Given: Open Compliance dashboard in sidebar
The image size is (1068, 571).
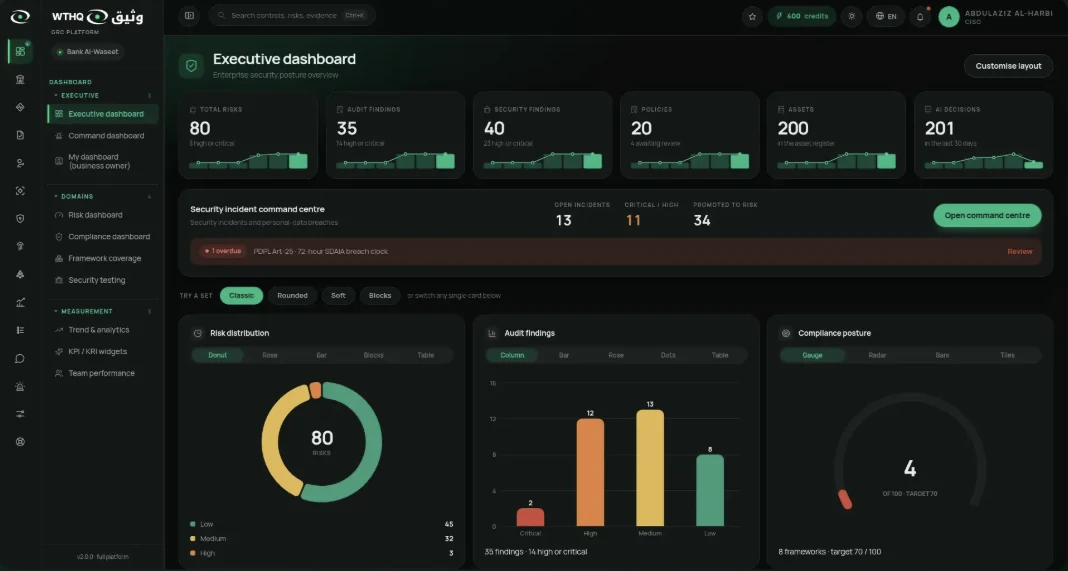Looking at the screenshot, I should 103,236.
